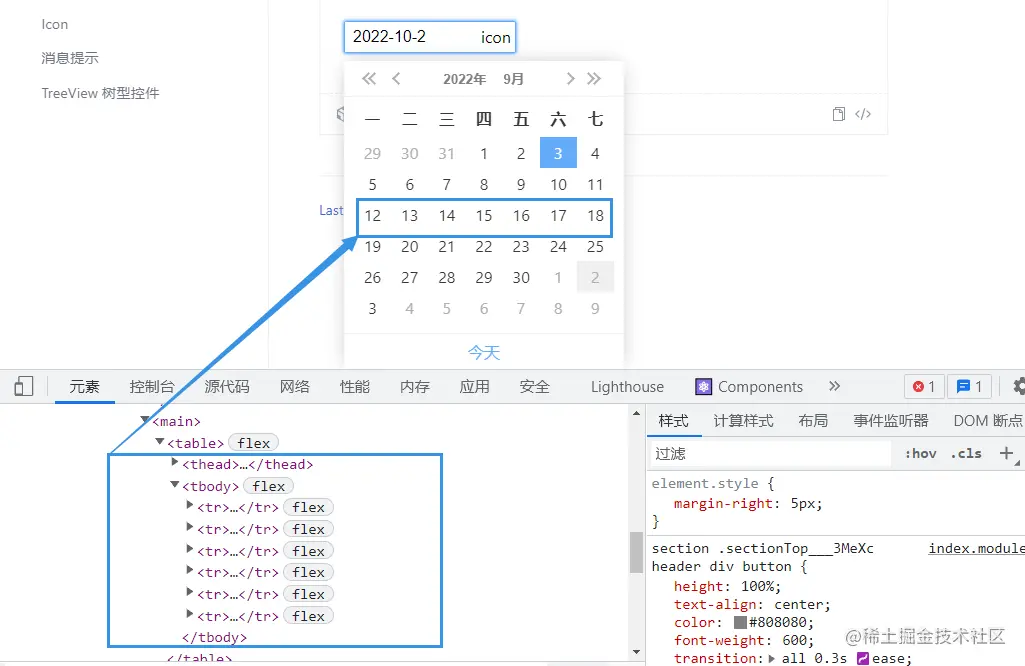This screenshot has width=1025, height=666.
Task: Open the DevTools message count badge
Action: pyautogui.click(x=969, y=386)
